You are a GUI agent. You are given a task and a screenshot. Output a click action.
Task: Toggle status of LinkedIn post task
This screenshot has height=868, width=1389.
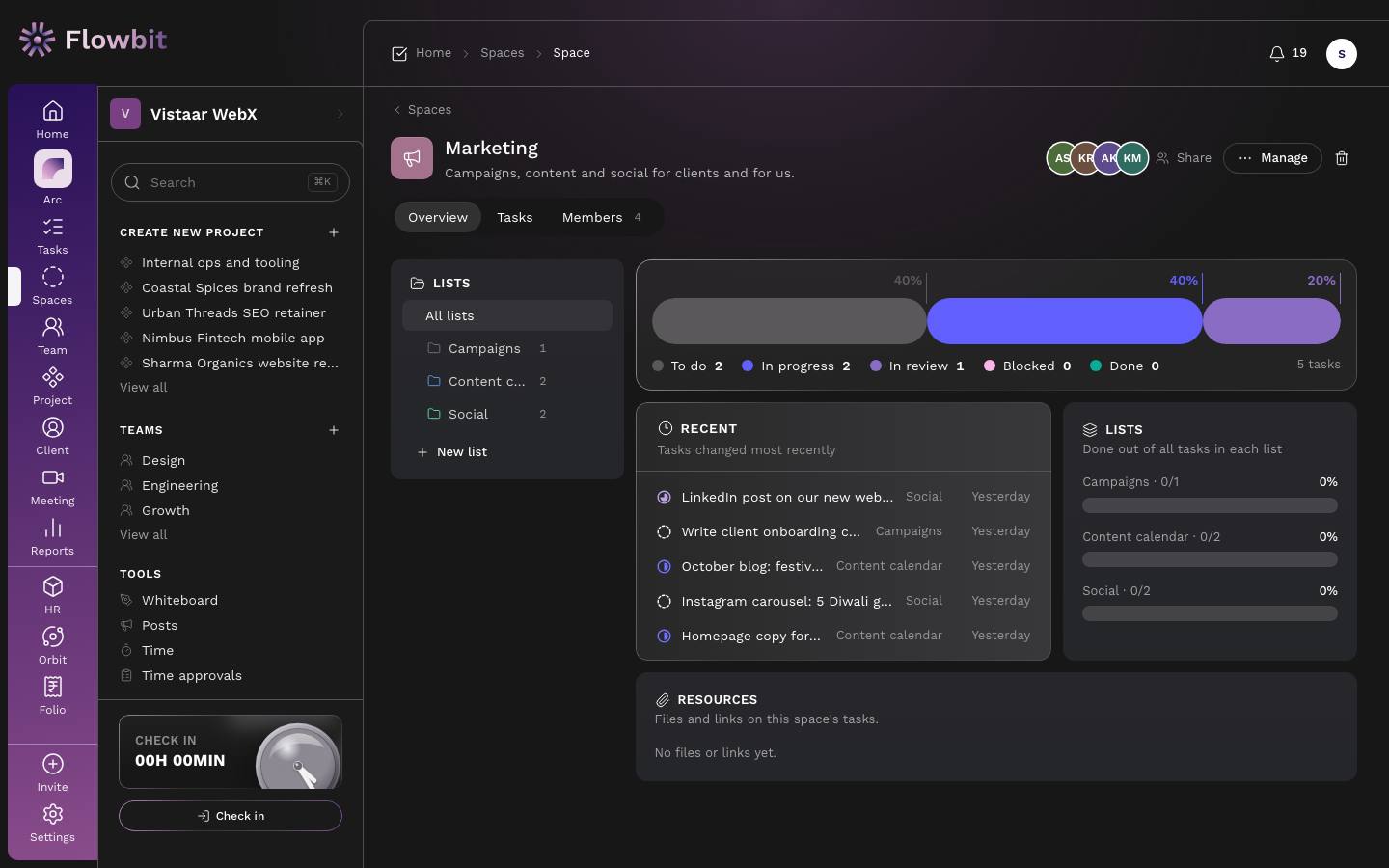click(x=664, y=498)
